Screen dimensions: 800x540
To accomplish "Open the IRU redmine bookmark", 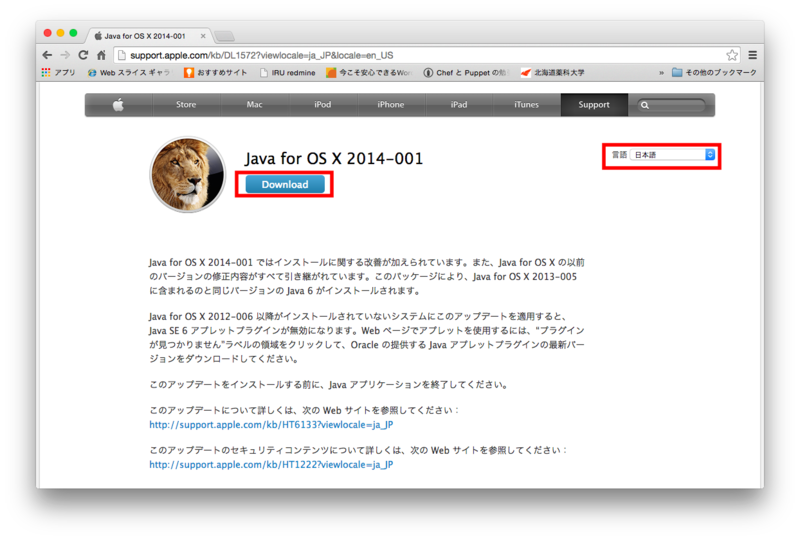I will (287, 72).
